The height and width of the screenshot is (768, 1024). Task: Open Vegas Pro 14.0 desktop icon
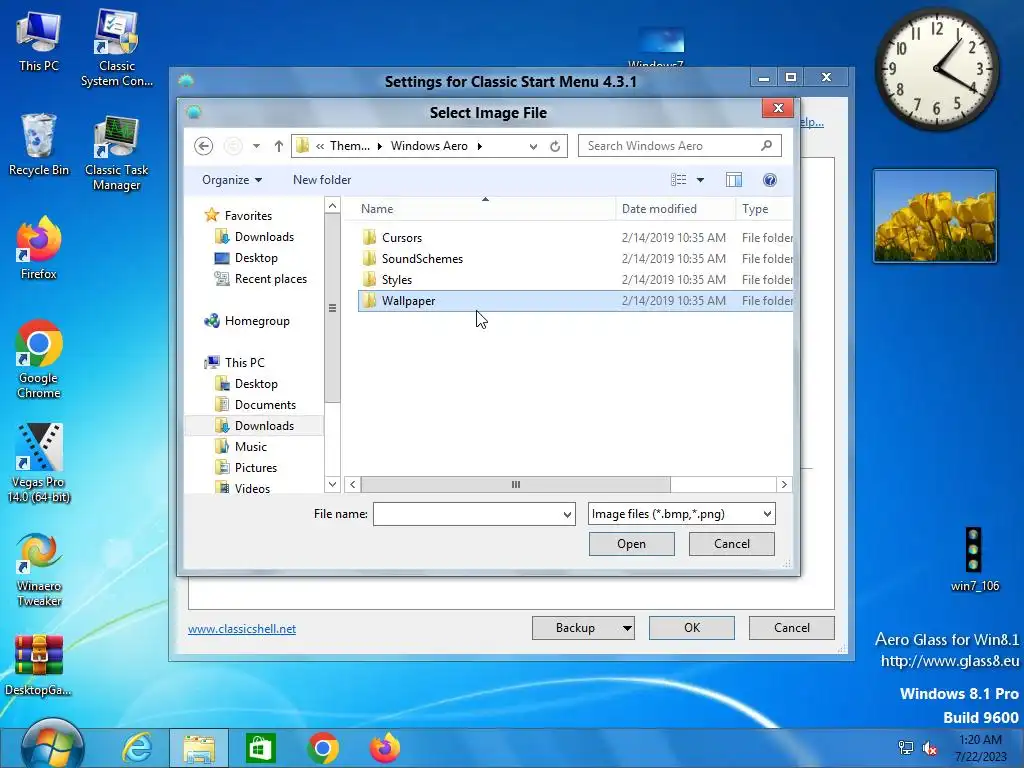[39, 463]
